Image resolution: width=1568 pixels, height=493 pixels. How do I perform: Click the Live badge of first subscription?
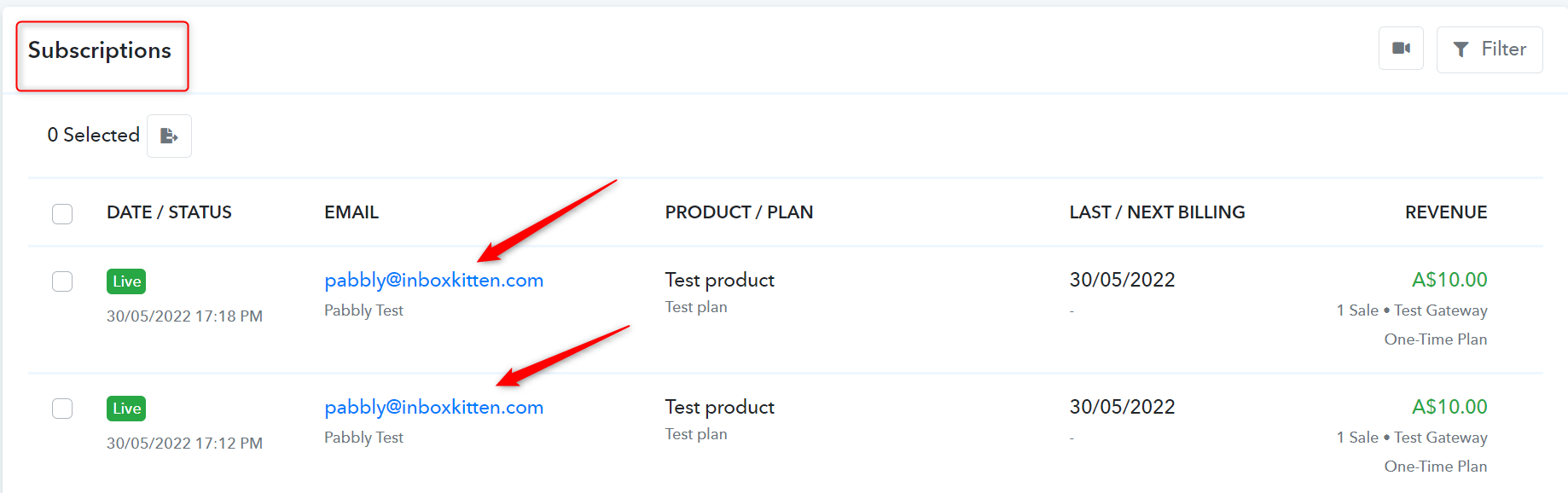[x=126, y=281]
